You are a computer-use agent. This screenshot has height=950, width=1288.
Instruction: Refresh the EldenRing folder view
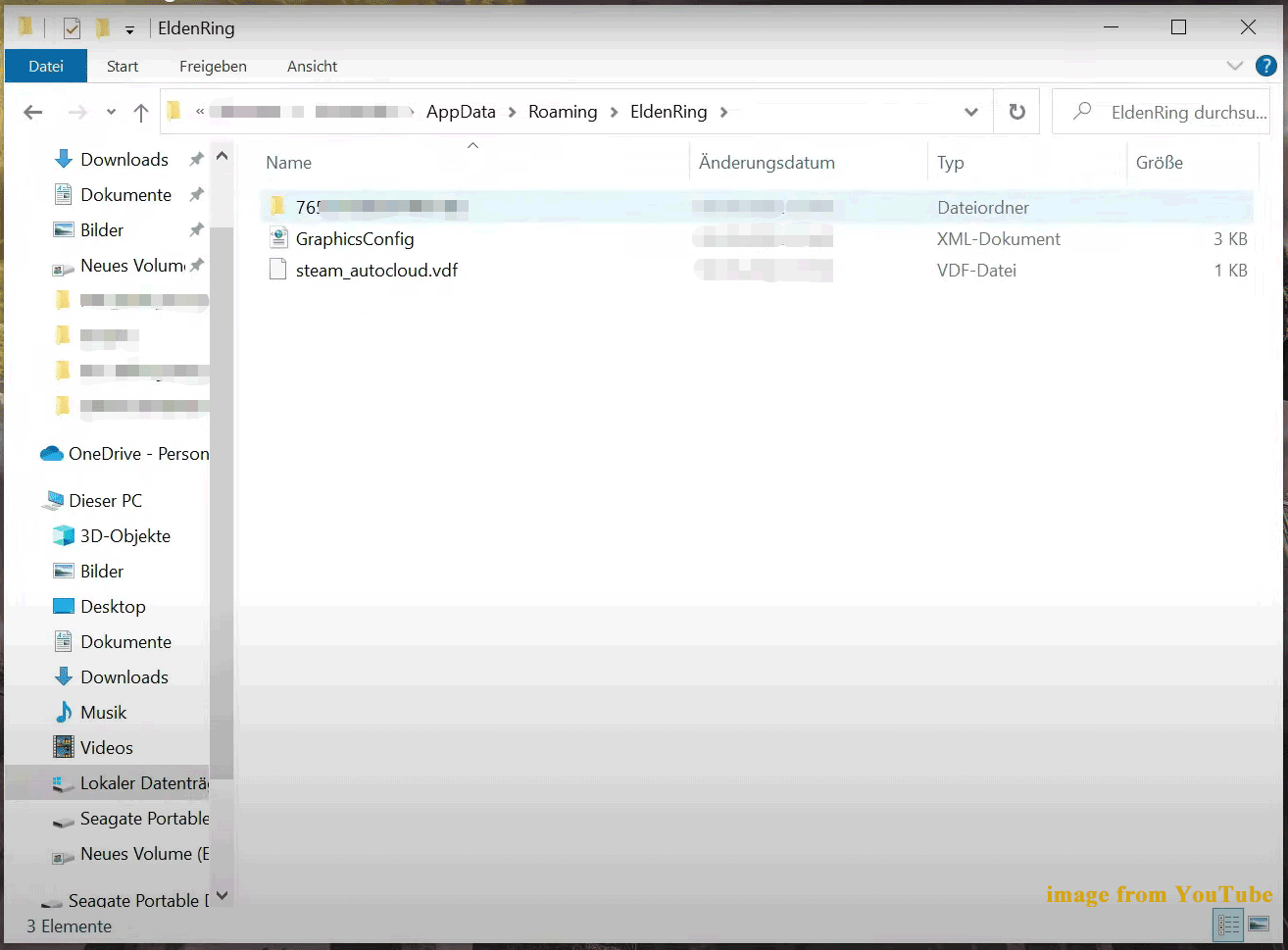[x=1016, y=112]
